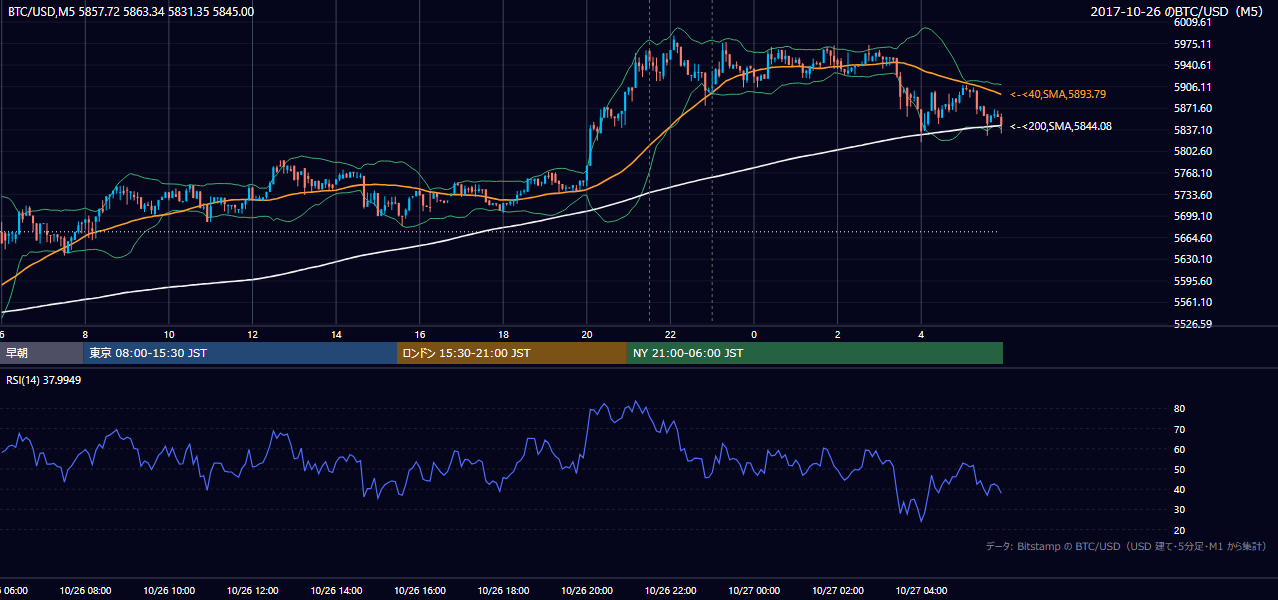1278x600 pixels.
Task: Click hour tick 16 under price chart
Action: [x=420, y=335]
